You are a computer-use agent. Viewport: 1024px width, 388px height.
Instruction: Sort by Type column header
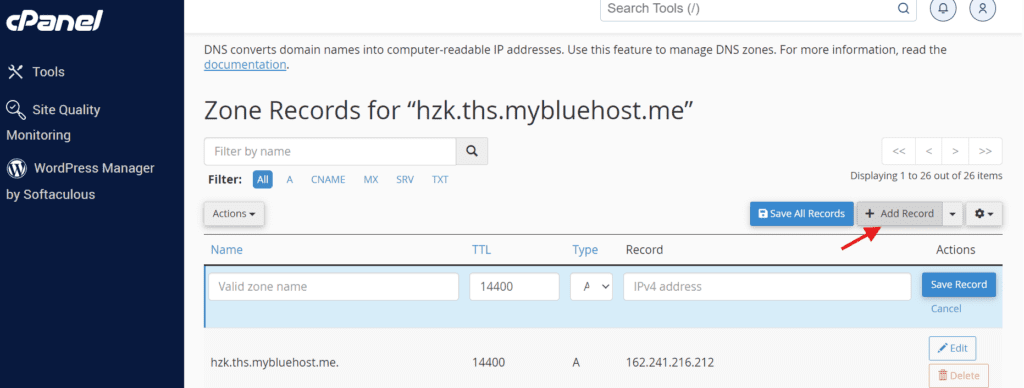pyautogui.click(x=585, y=250)
